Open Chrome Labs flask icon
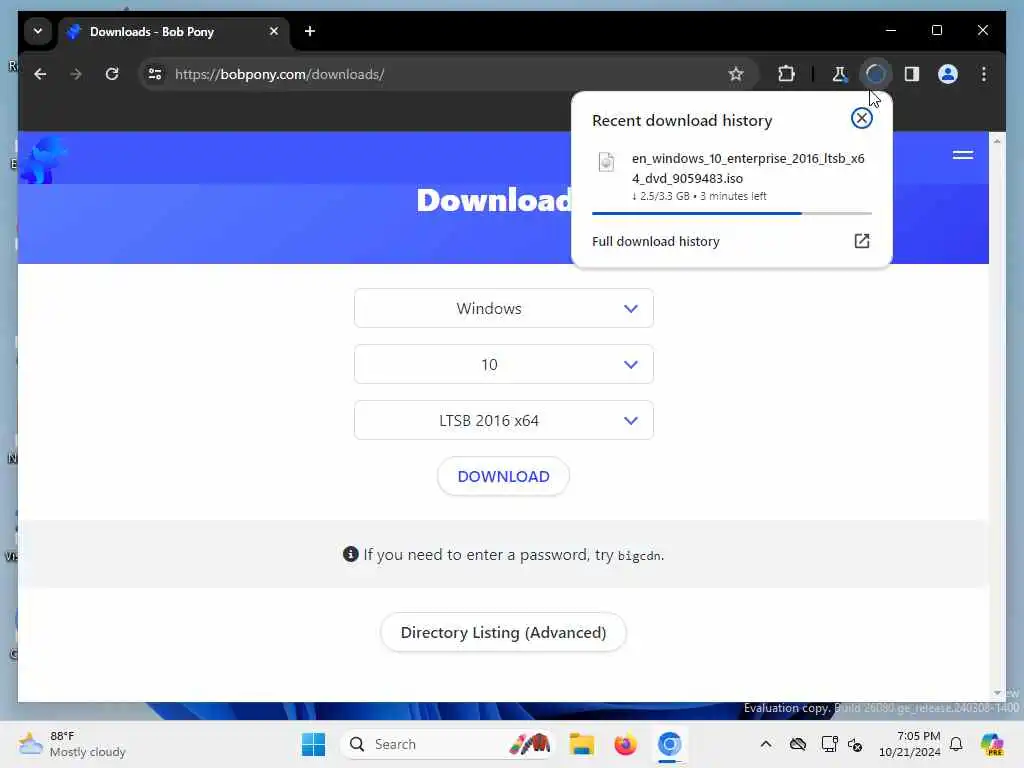Screen dimensions: 1024x768 (x=839, y=74)
